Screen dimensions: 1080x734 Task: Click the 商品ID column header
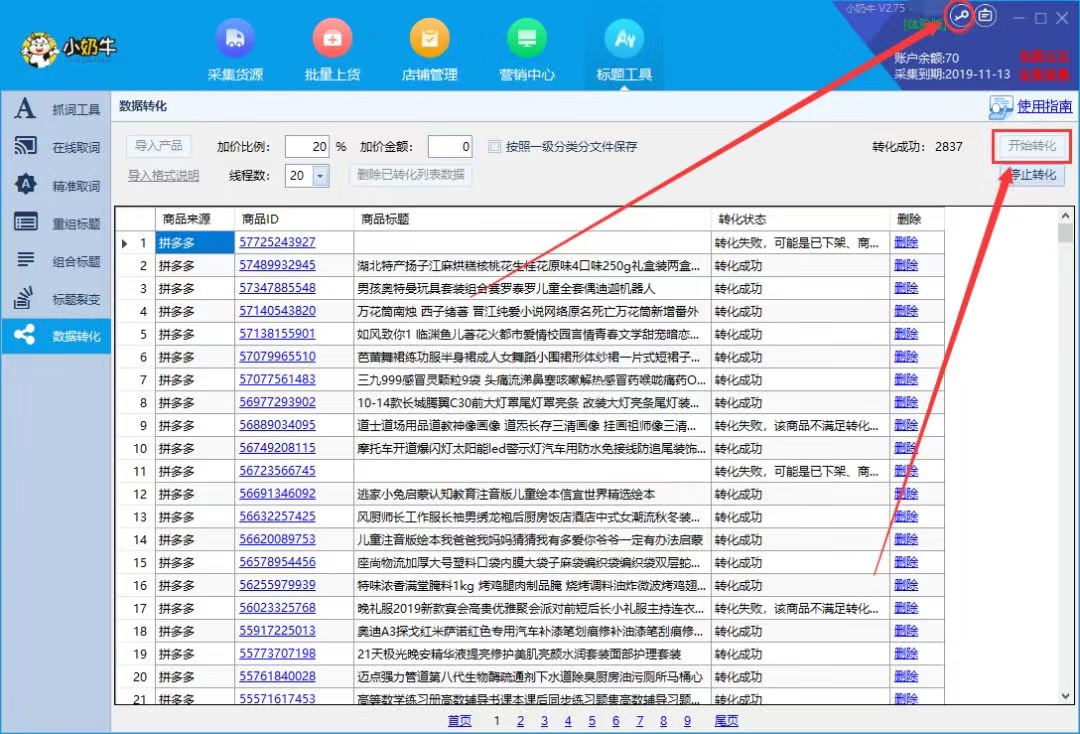click(x=294, y=219)
